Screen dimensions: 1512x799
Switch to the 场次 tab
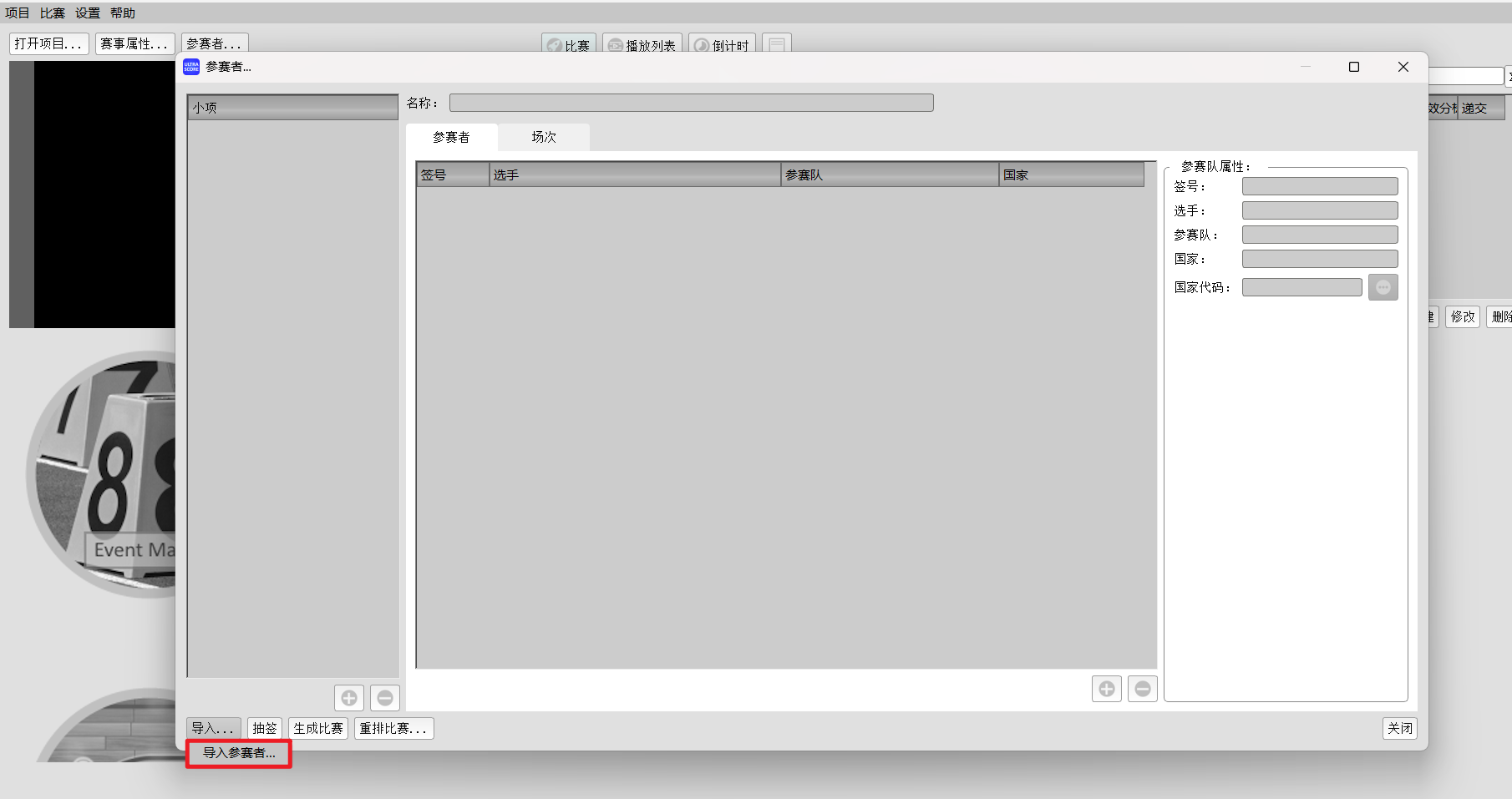click(x=543, y=137)
